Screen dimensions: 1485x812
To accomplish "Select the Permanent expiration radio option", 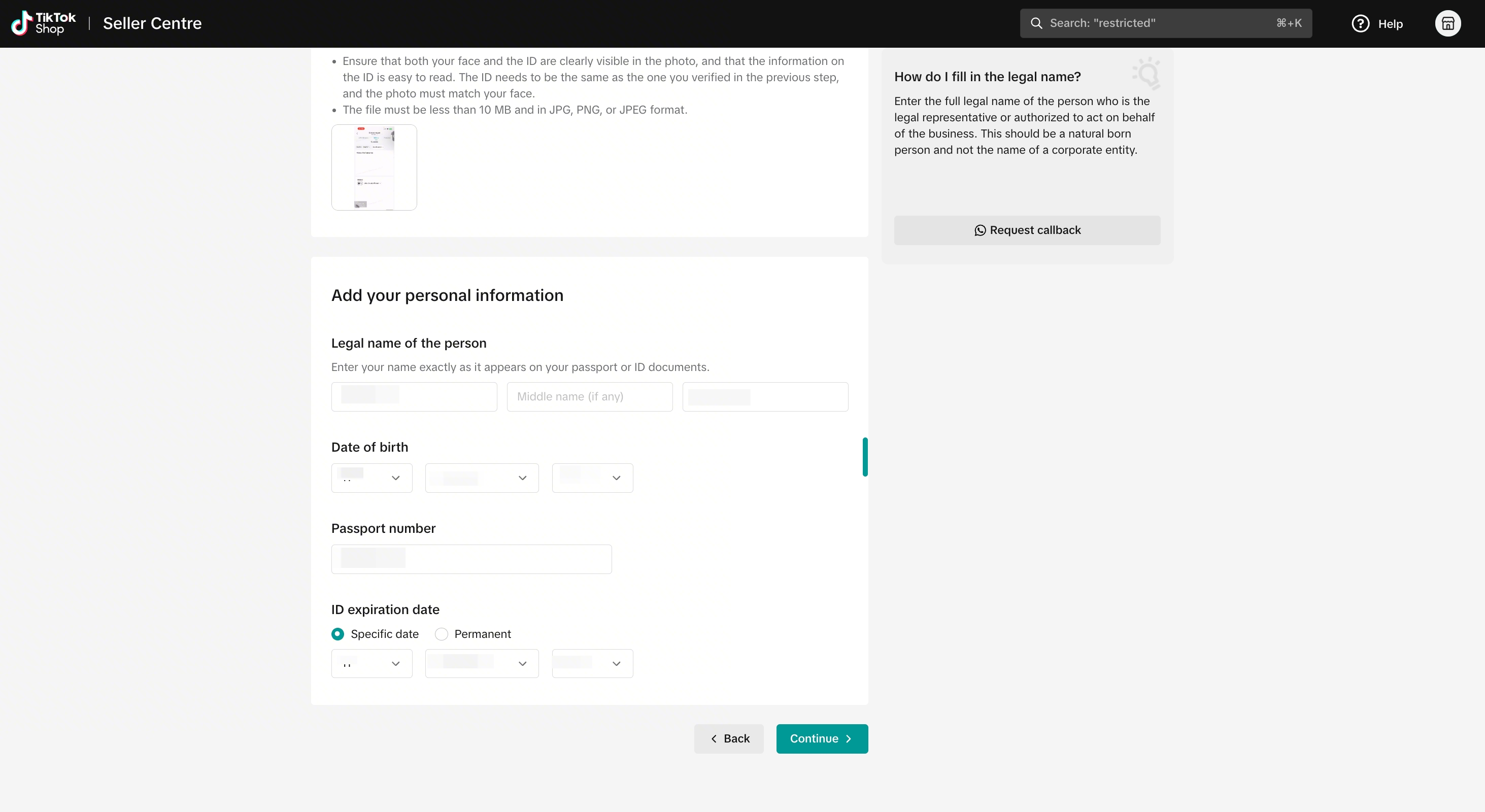I will pyautogui.click(x=441, y=634).
